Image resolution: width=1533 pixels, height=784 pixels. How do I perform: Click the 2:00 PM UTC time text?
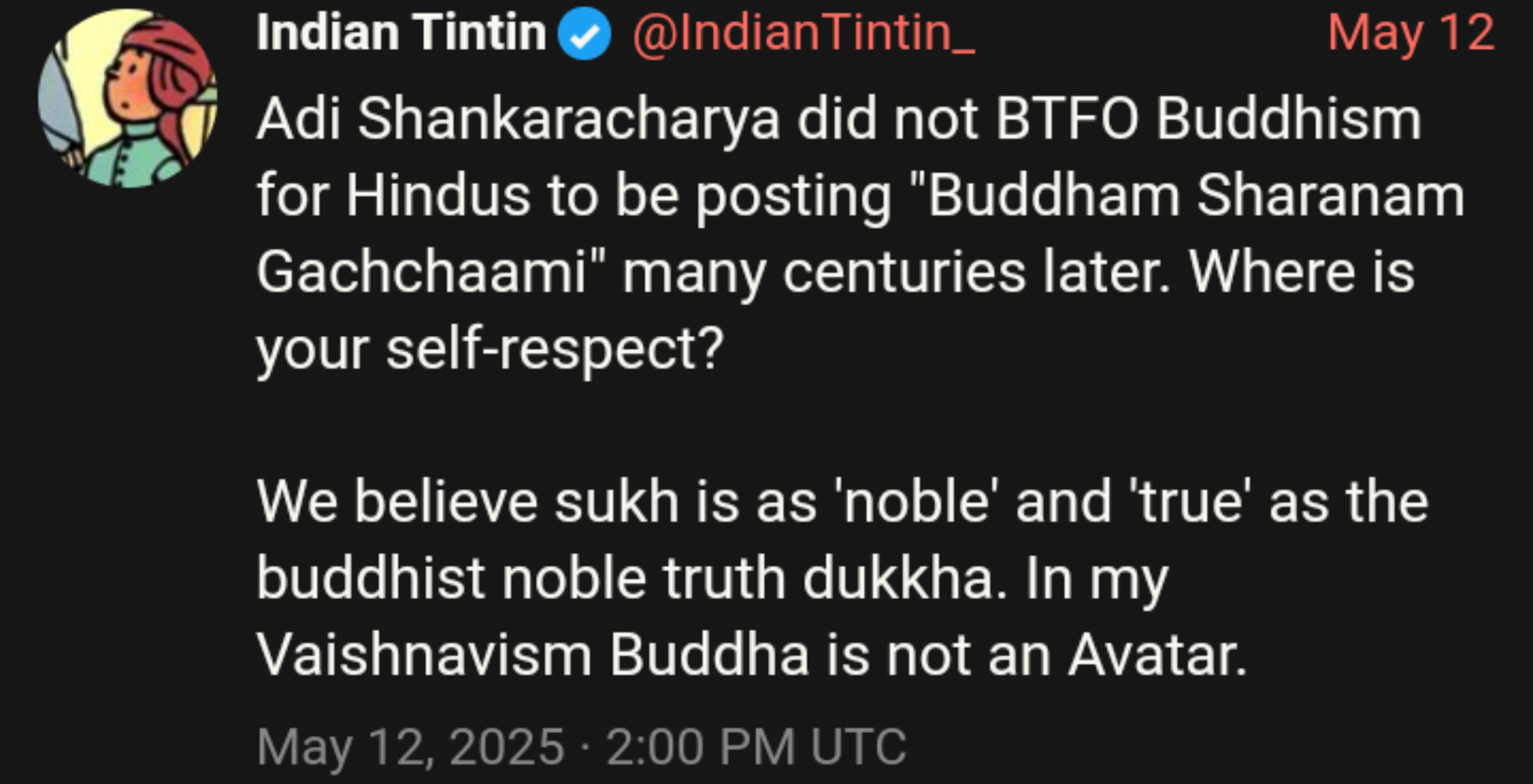(x=756, y=747)
